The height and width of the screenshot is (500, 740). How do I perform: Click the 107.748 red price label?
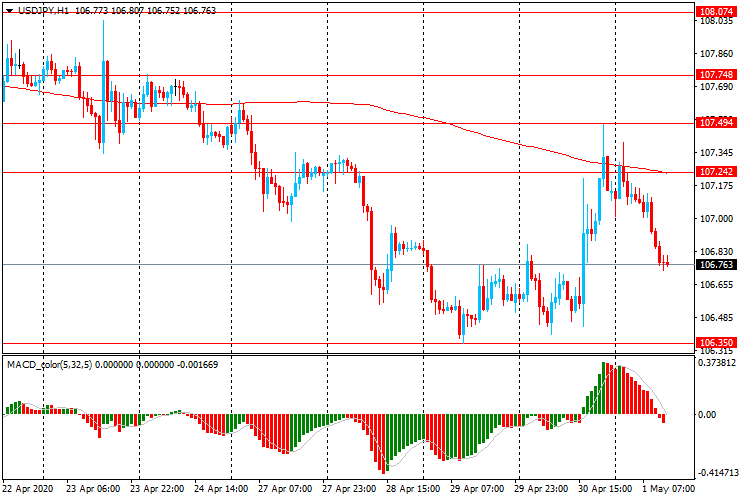[716, 75]
